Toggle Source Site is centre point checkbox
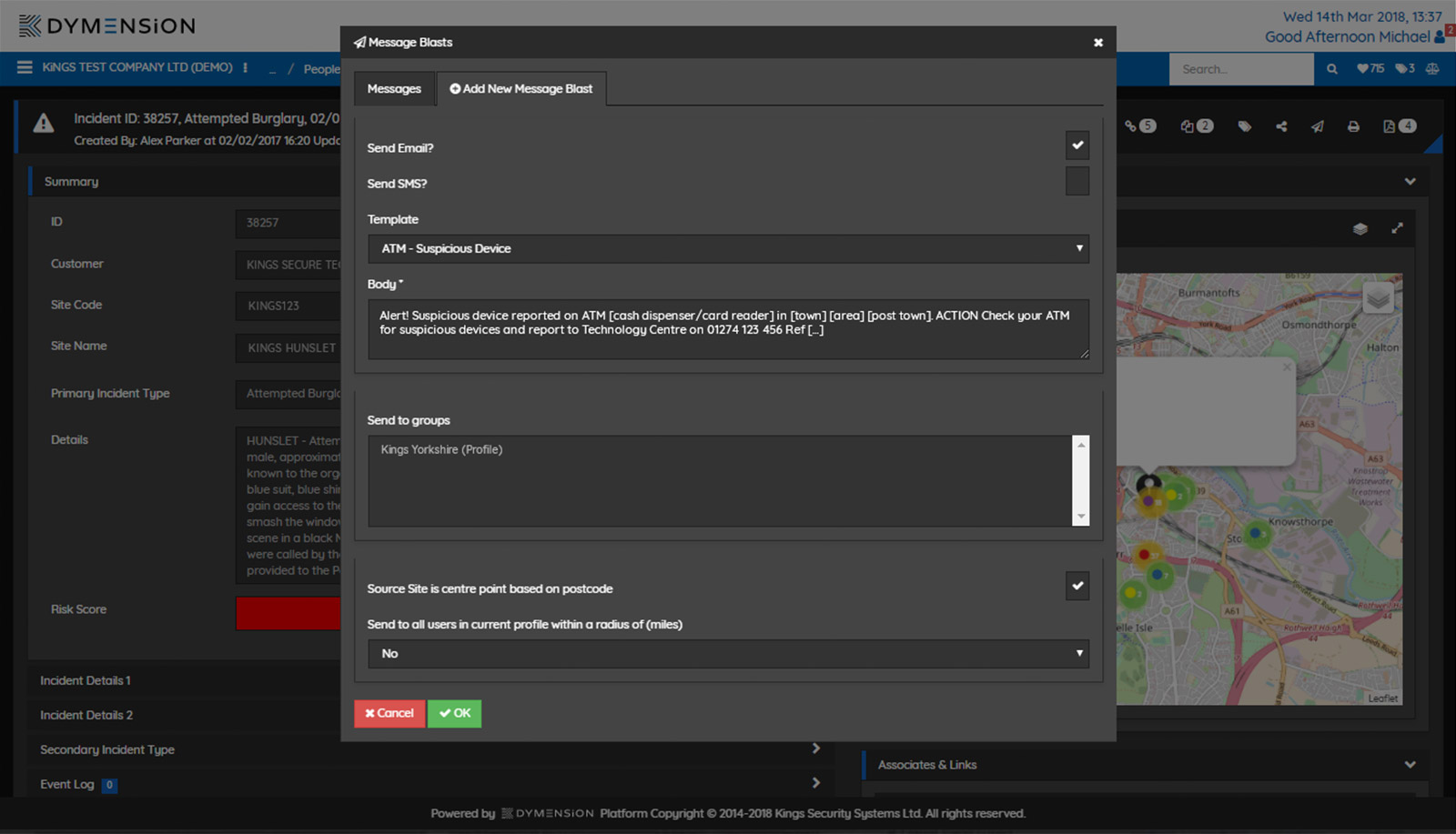1456x834 pixels. 1077,586
